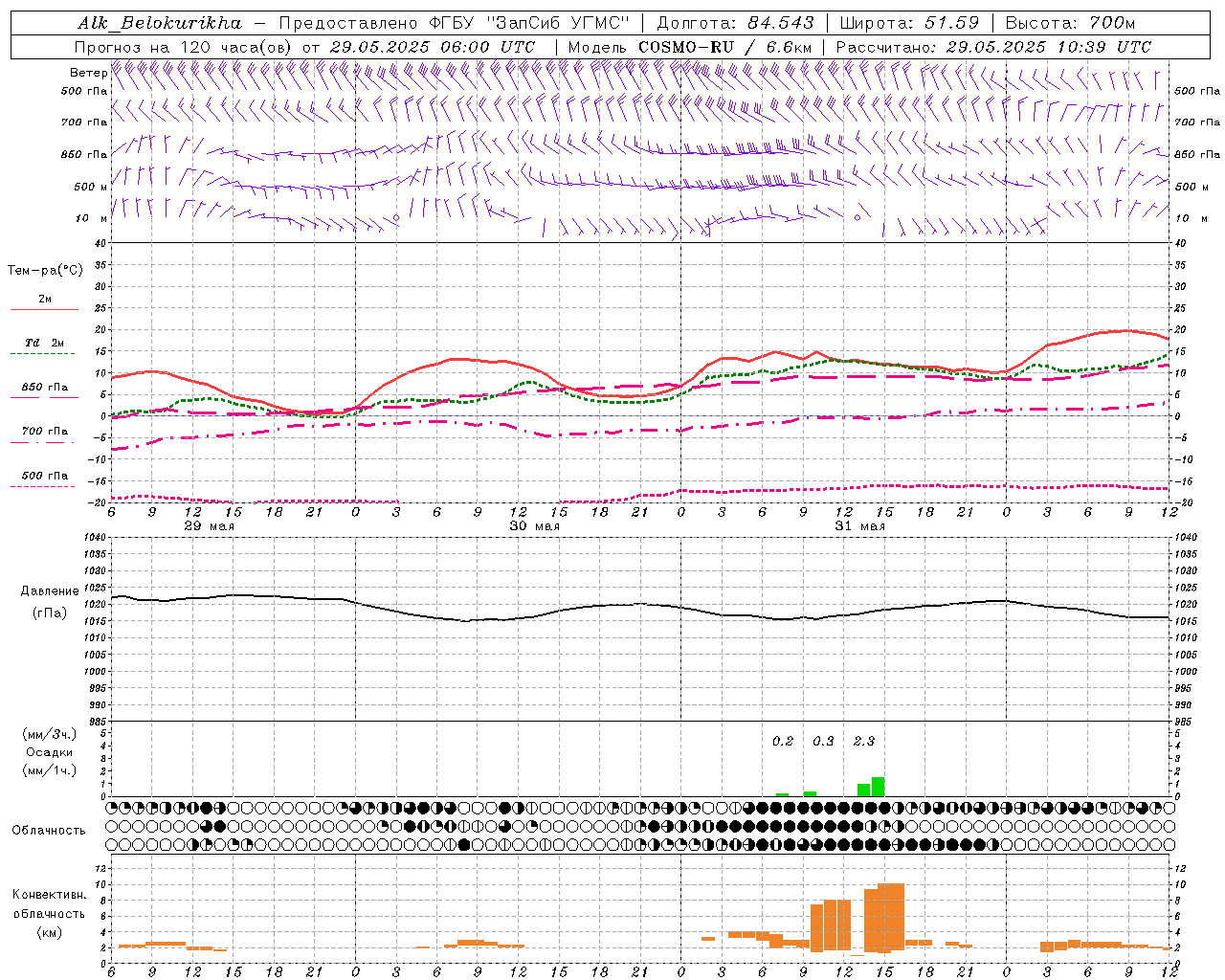Click the '0.3' precipitation amount value

(823, 741)
